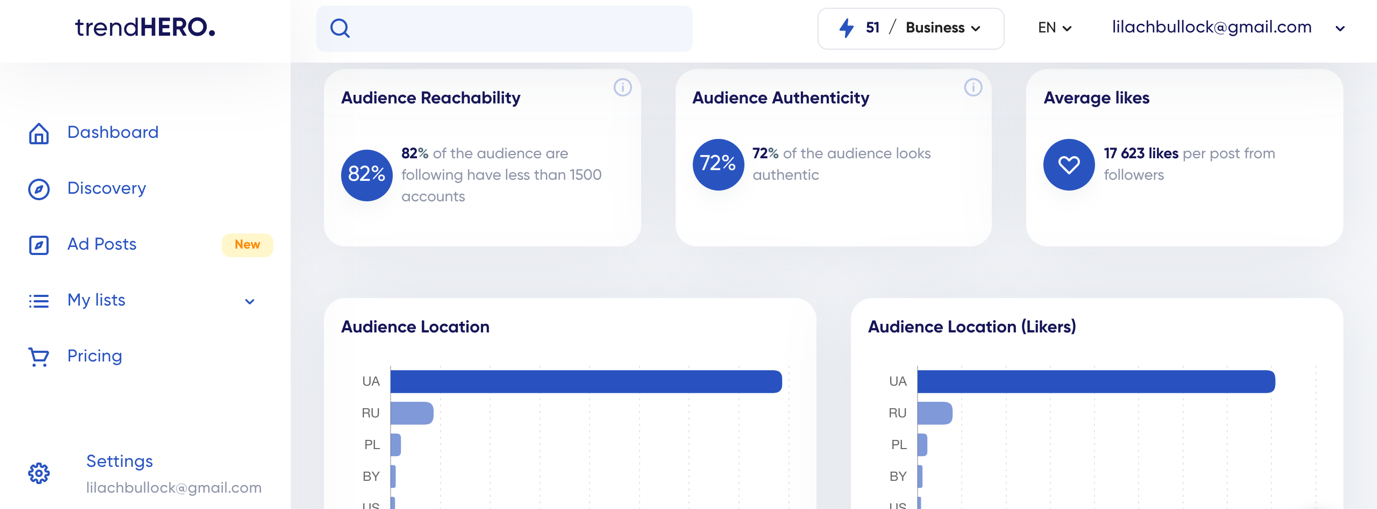
Task: Open the Discovery page
Action: click(106, 188)
